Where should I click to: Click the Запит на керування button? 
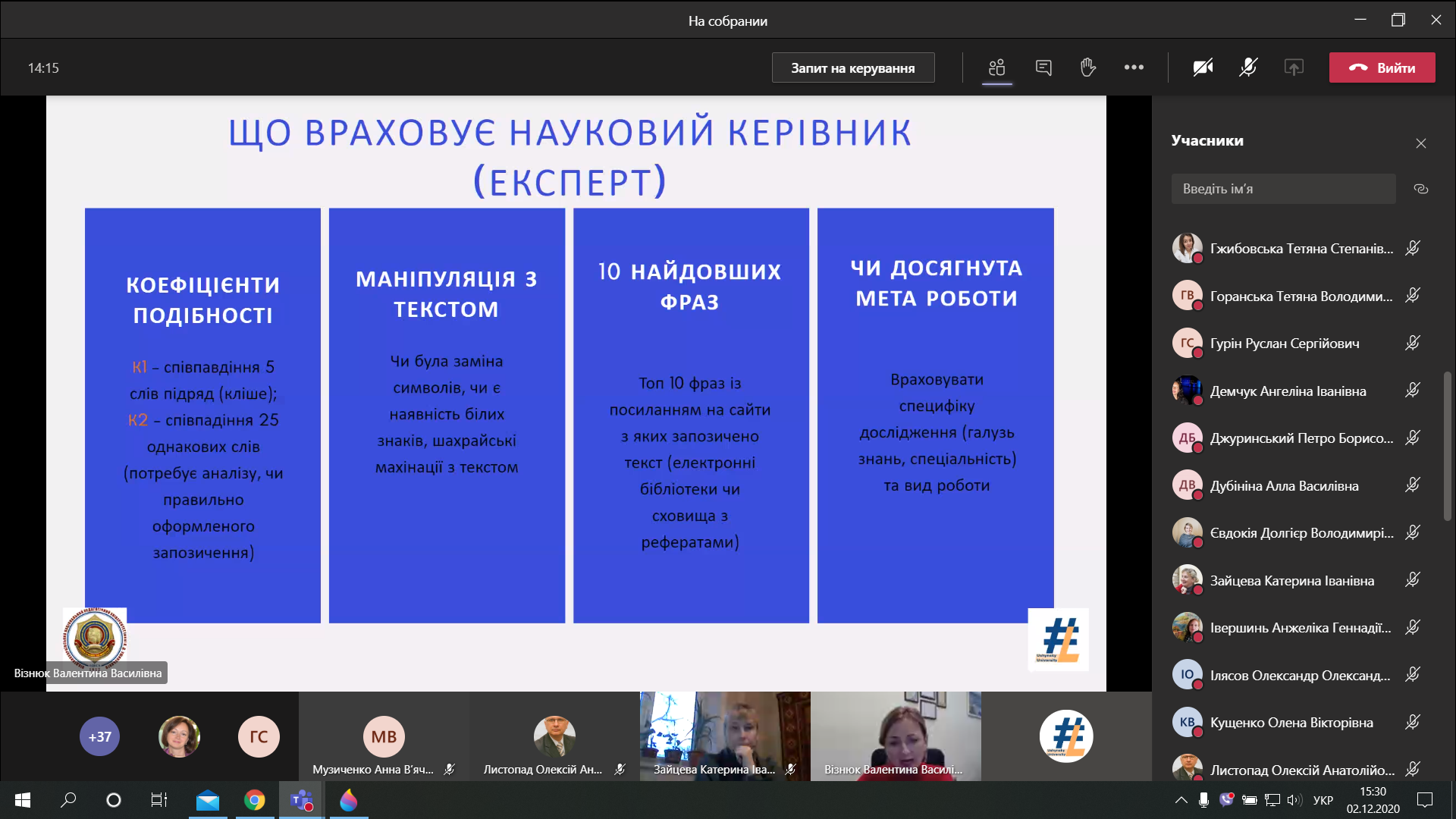(x=852, y=67)
